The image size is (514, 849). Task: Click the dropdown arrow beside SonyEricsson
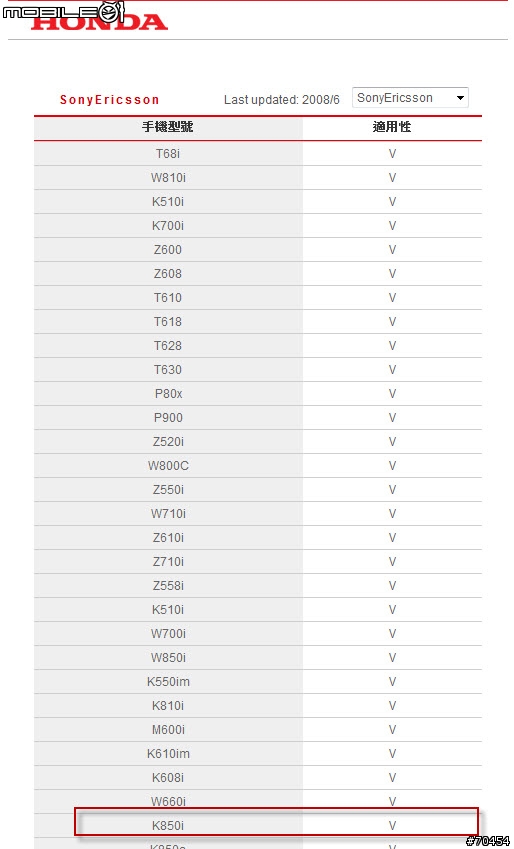(x=460, y=99)
